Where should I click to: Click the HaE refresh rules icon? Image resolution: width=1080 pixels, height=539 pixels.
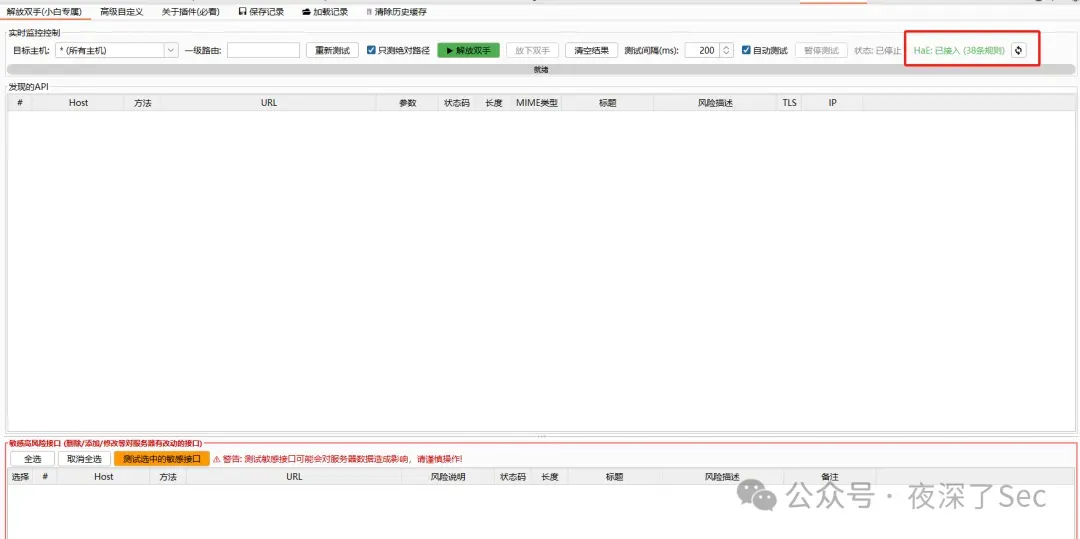pyautogui.click(x=1019, y=50)
